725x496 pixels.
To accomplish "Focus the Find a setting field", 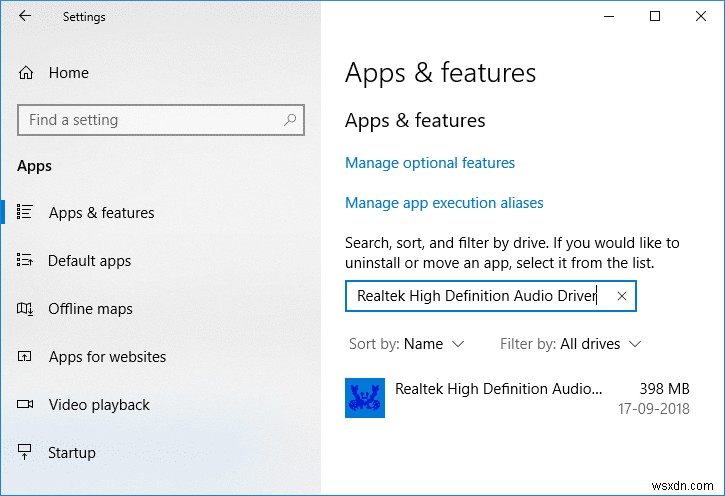I will coord(150,120).
